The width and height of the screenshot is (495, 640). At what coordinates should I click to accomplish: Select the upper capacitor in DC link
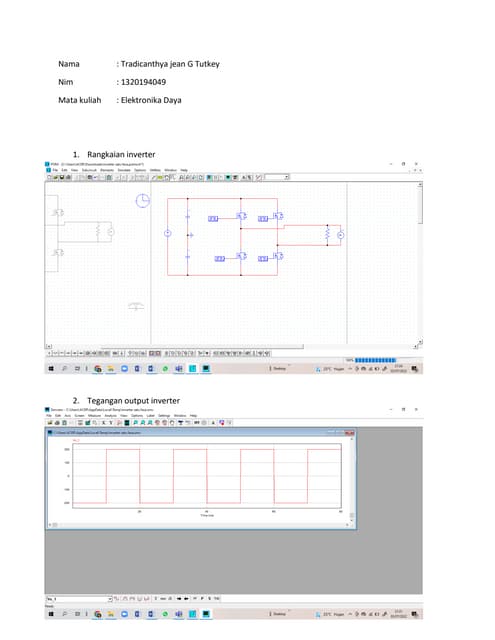tap(188, 216)
